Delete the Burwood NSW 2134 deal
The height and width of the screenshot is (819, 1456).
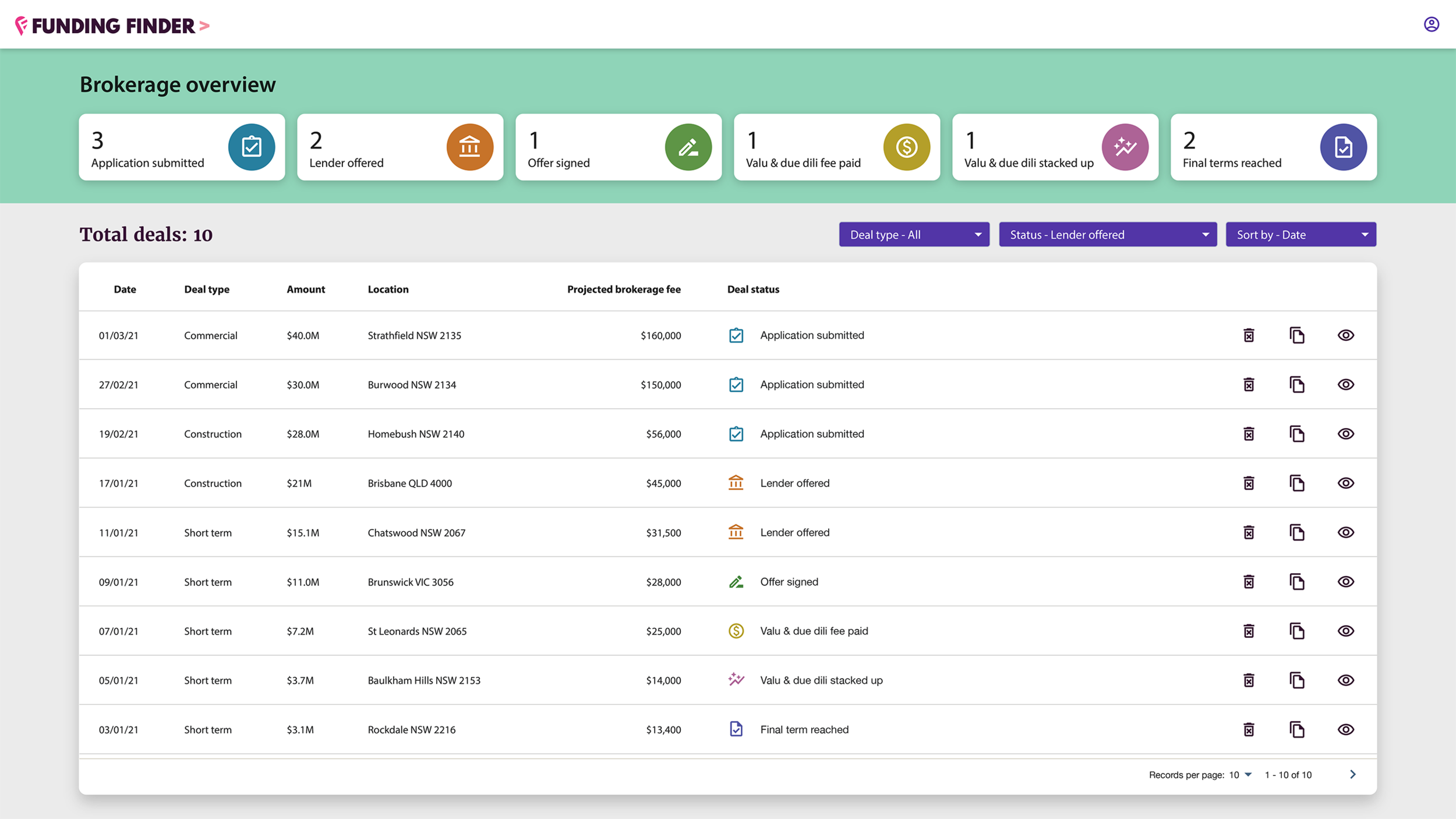1249,384
